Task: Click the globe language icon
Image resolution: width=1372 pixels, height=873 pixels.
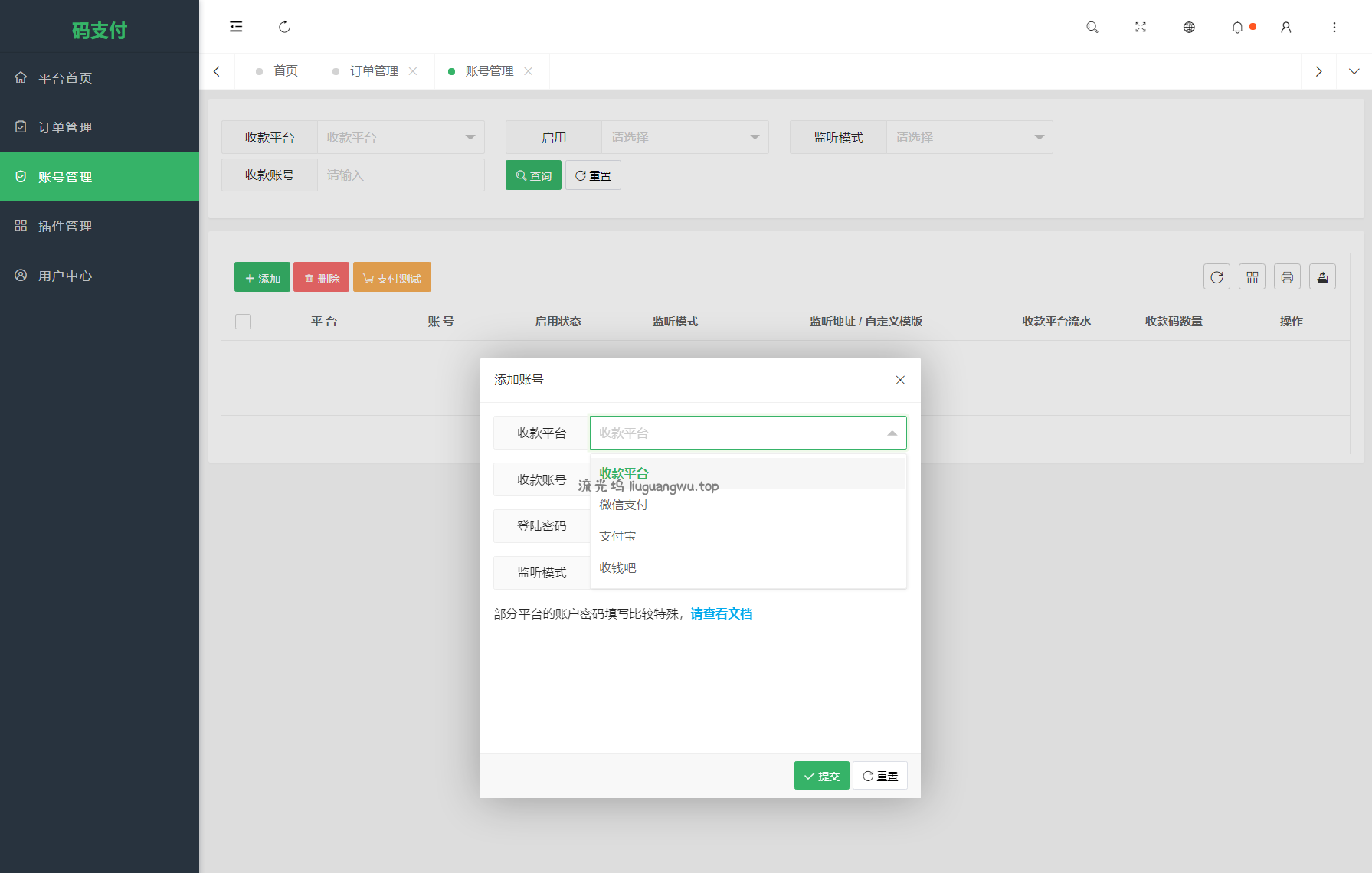Action: click(x=1188, y=27)
